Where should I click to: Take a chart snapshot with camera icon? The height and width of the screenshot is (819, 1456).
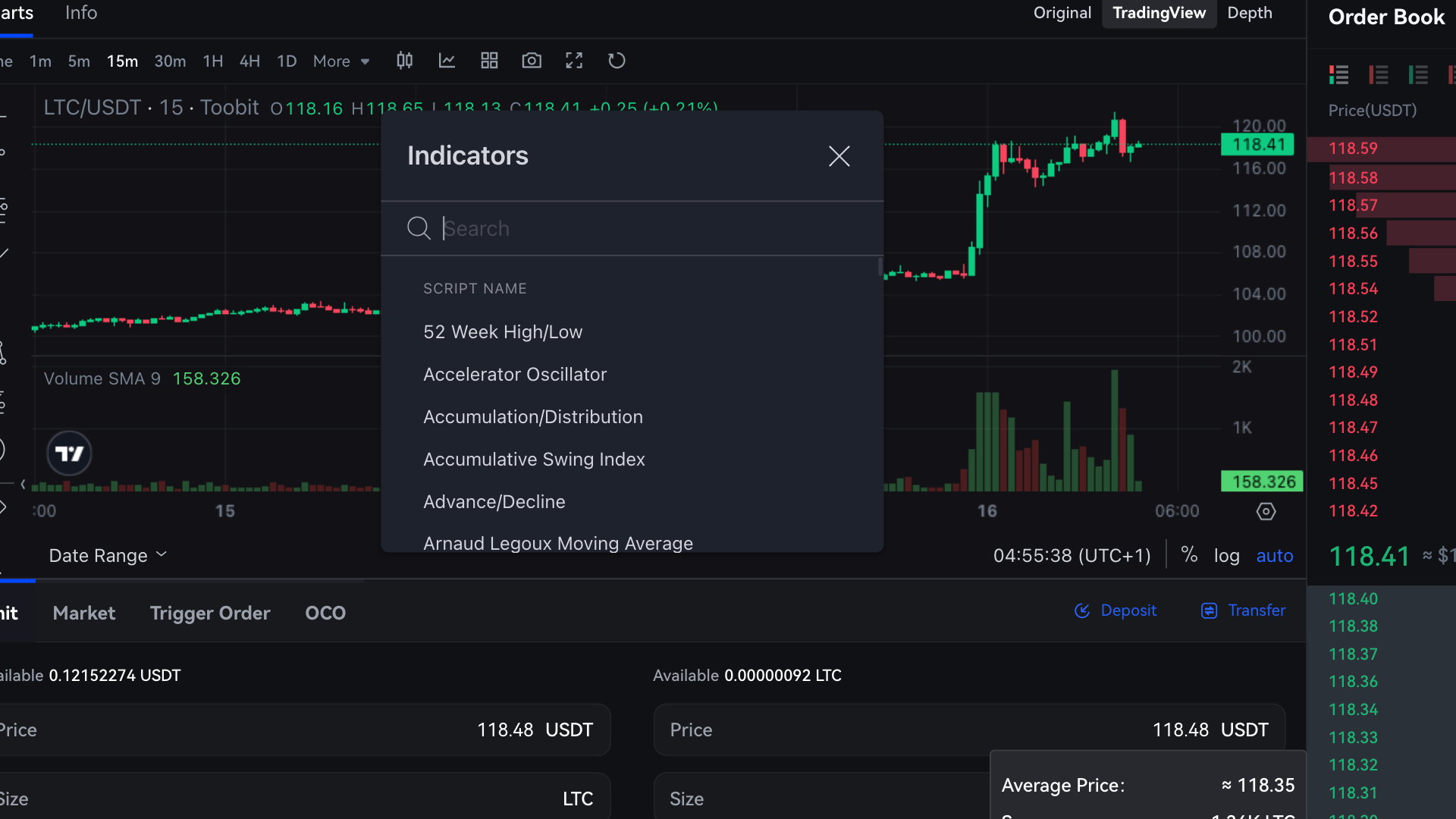click(532, 61)
